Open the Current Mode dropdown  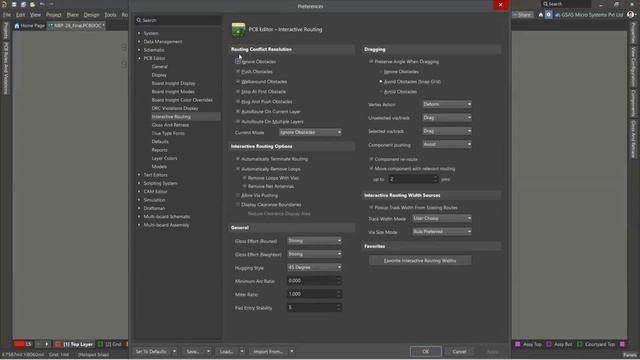[x=310, y=132]
